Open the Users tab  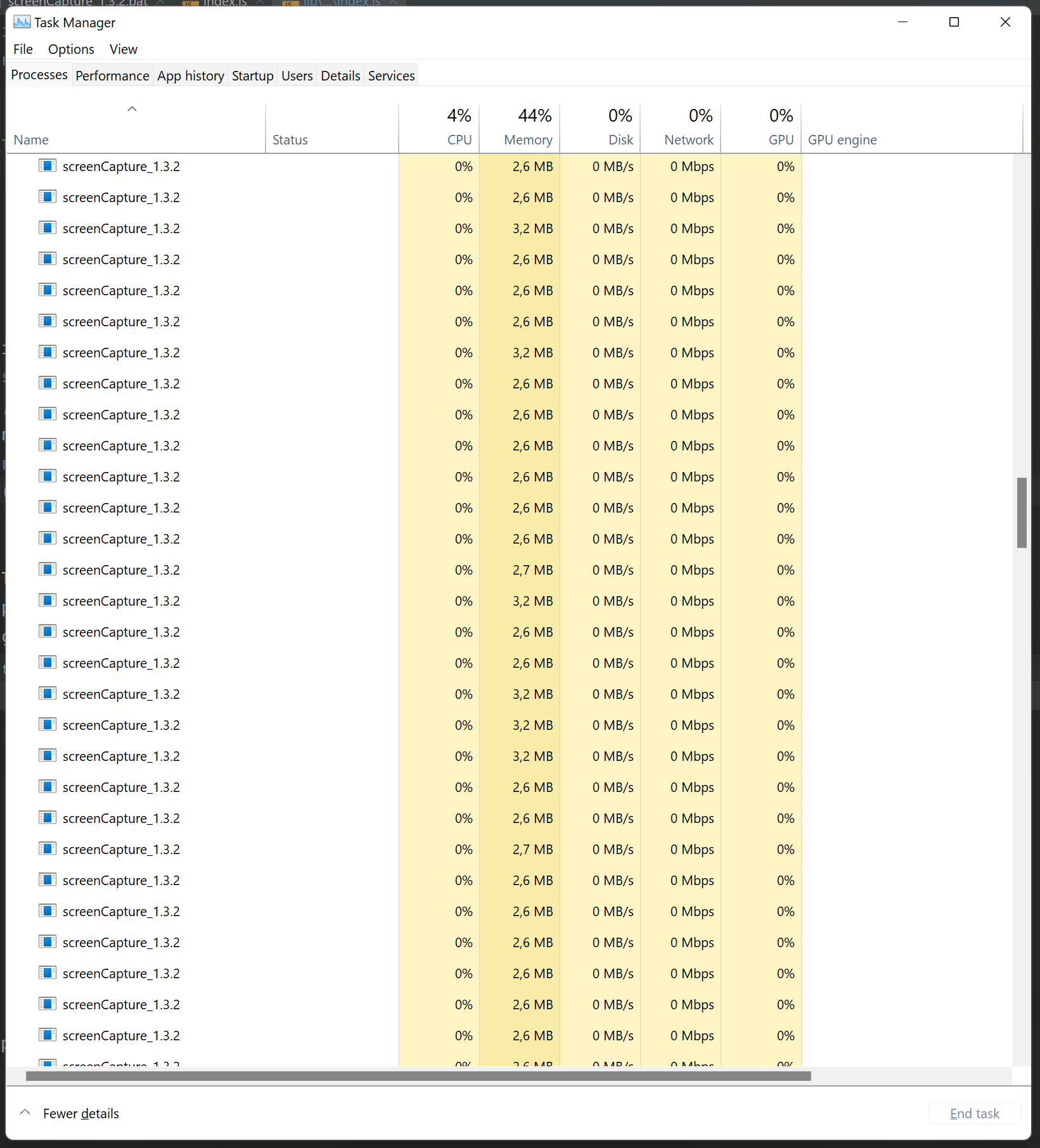(296, 75)
